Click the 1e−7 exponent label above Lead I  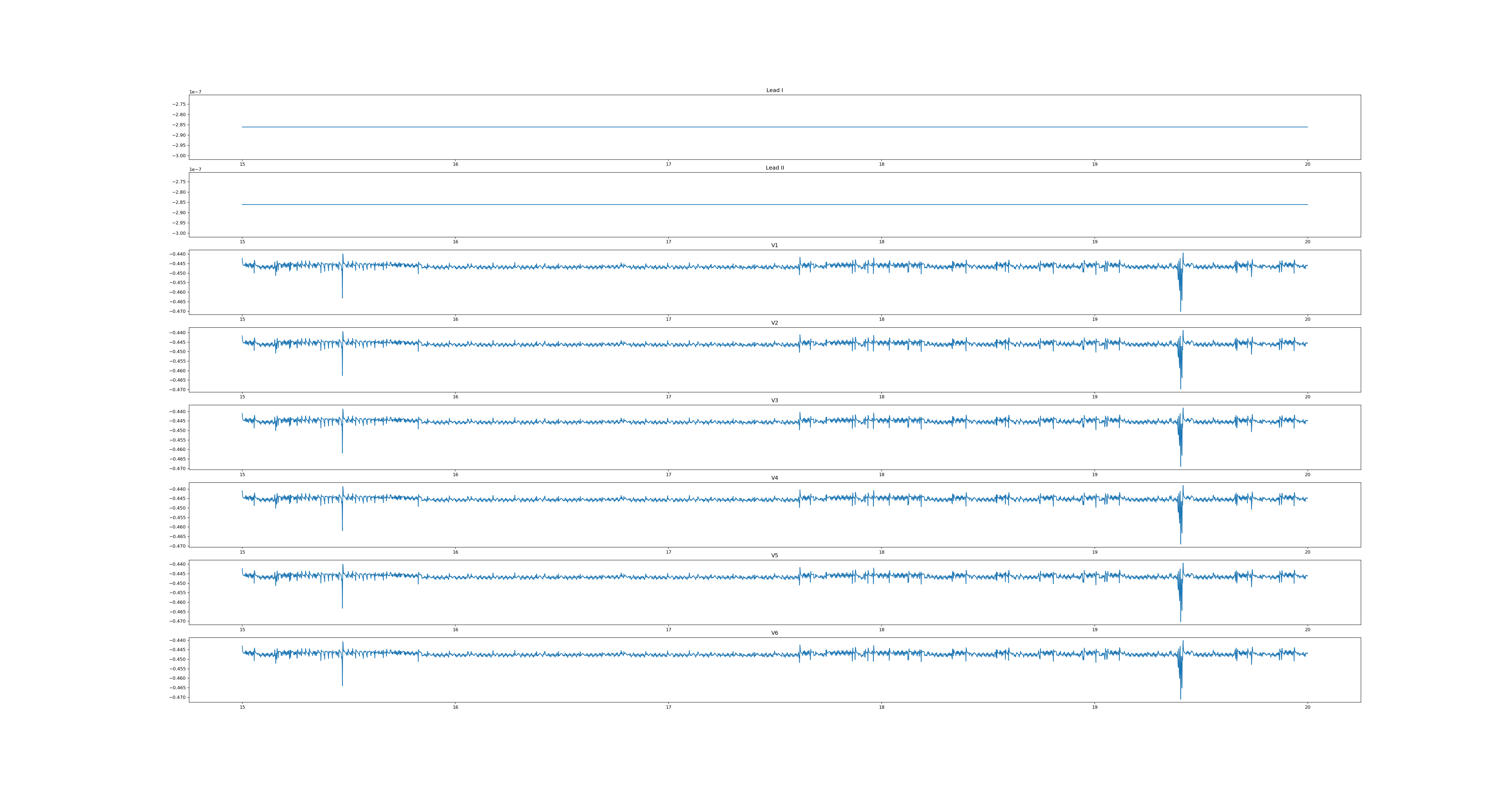pyautogui.click(x=195, y=92)
